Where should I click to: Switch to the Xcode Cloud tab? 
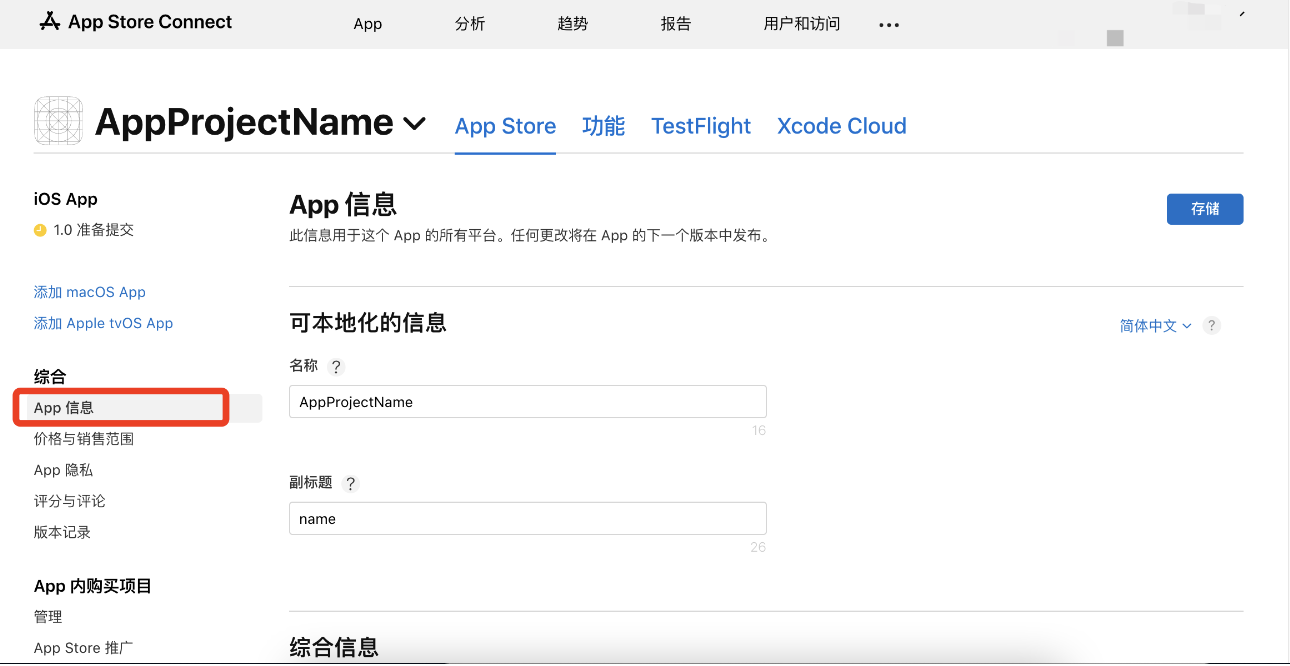pos(842,126)
